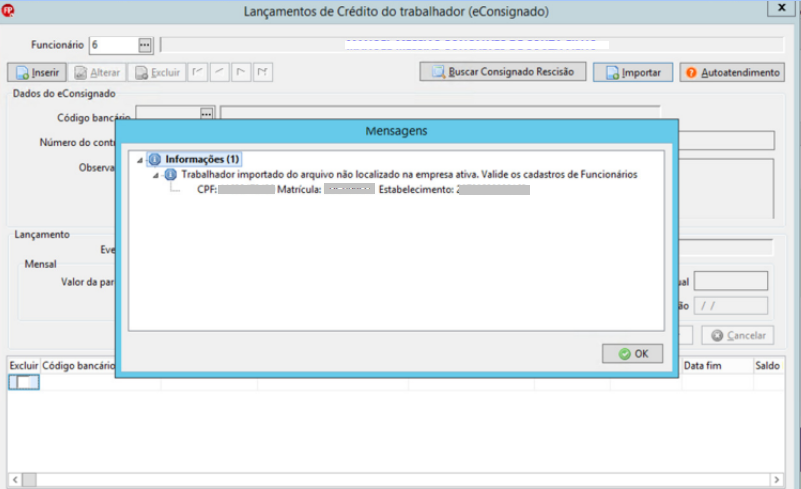Click the horizontal scrollbar thumb
Image resolution: width=801 pixels, height=489 pixels.
click(30, 480)
